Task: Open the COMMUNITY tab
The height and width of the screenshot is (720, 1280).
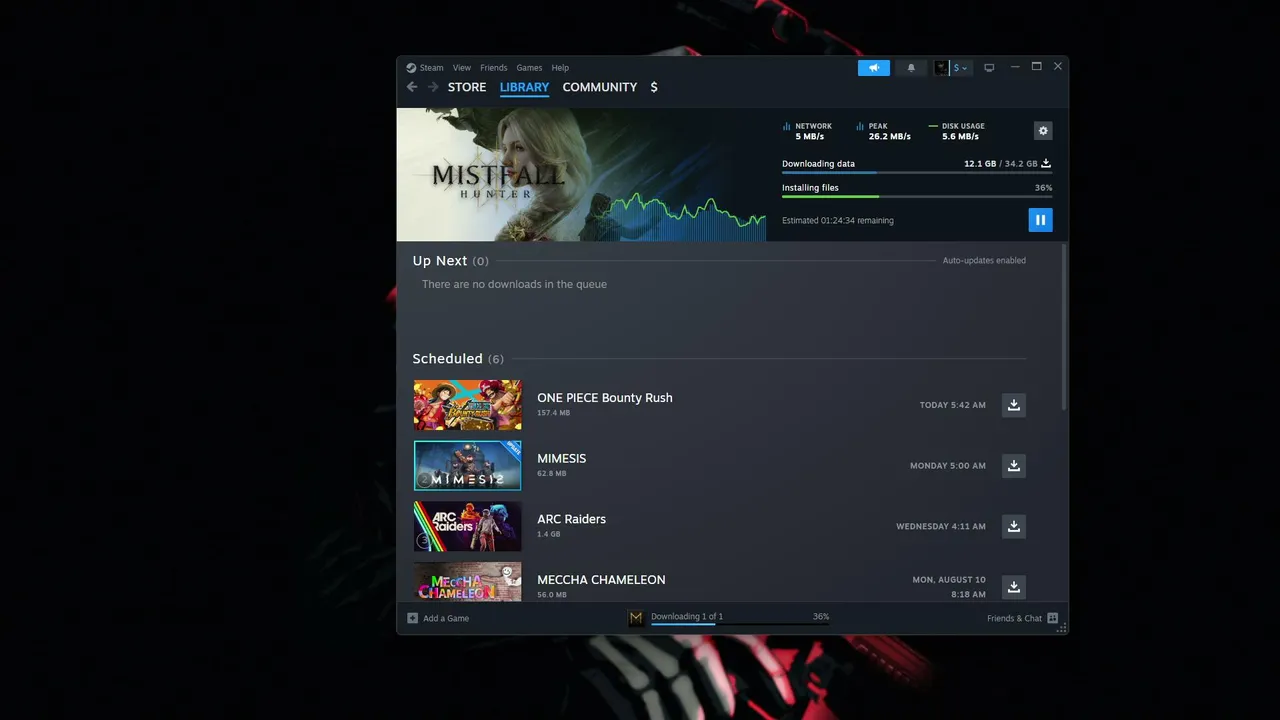Action: point(600,87)
